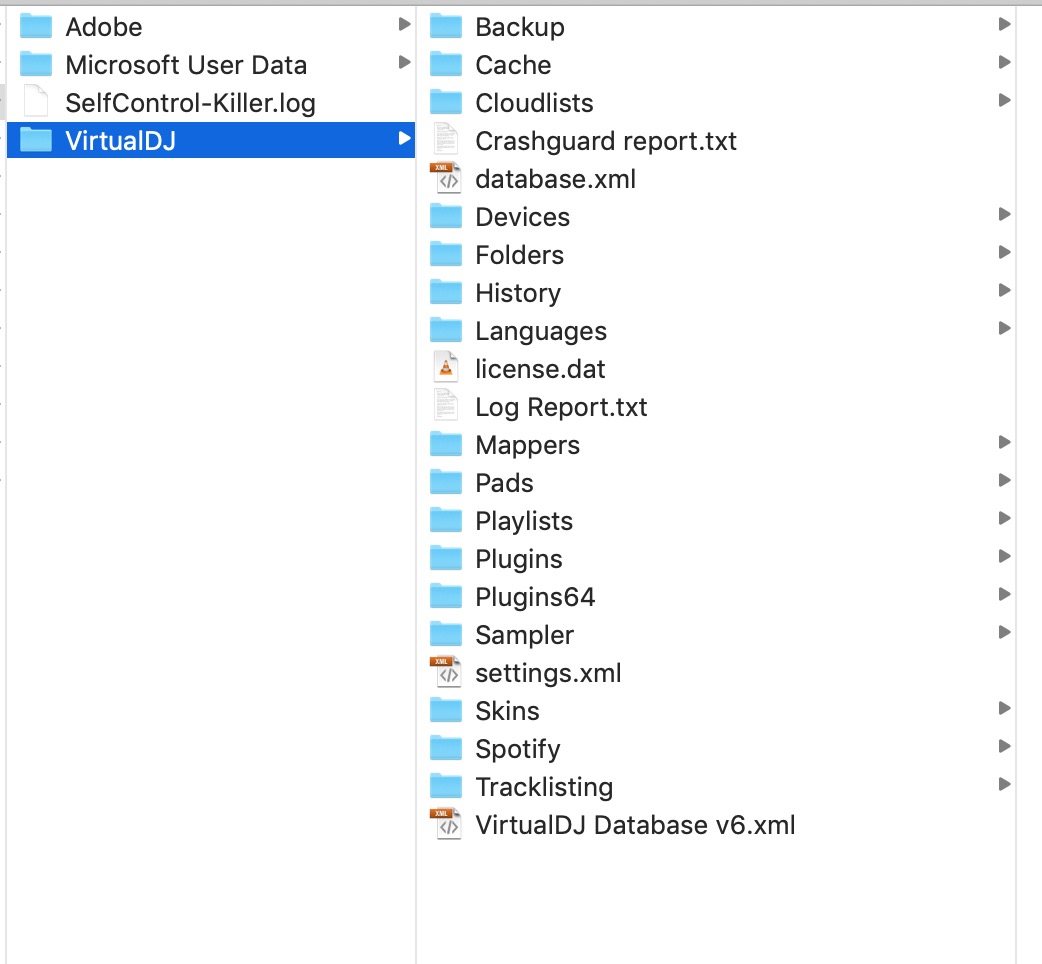Select the Plugins64 folder name
This screenshot has width=1042, height=964.
pyautogui.click(x=535, y=597)
